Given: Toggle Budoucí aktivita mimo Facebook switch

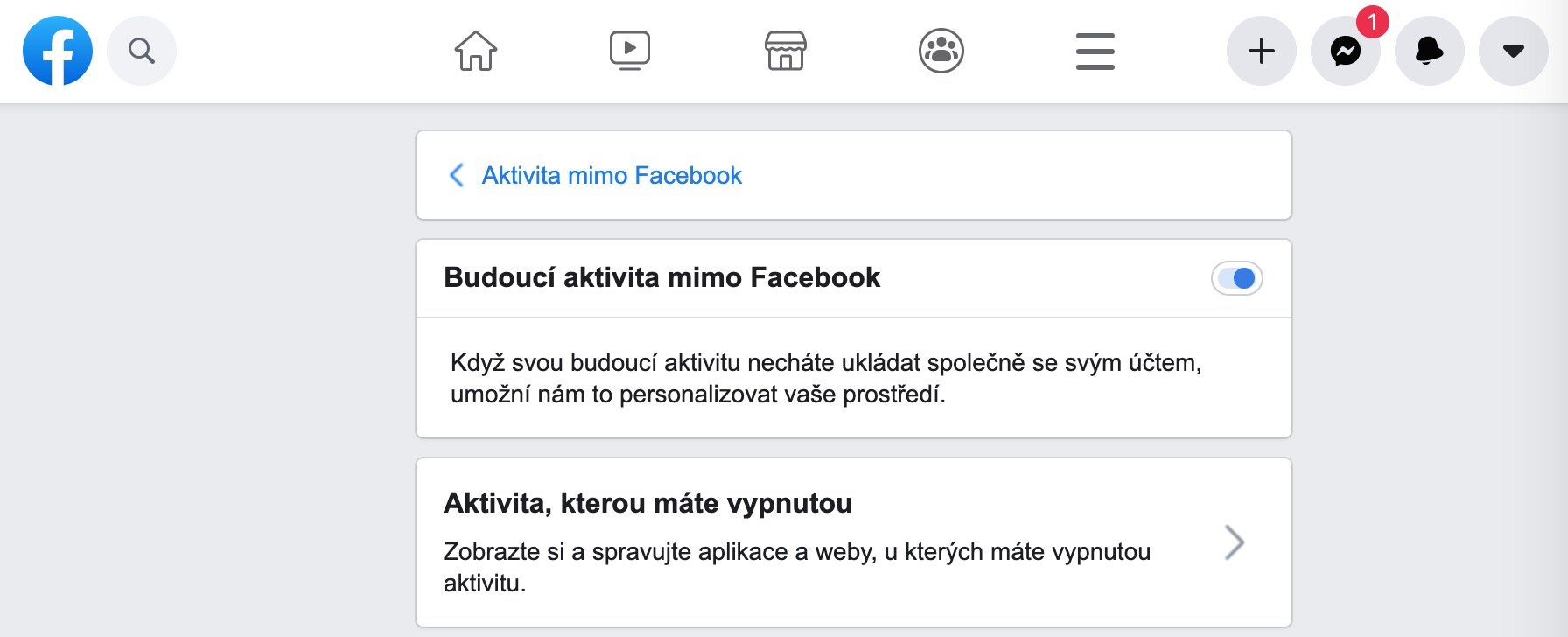Looking at the screenshot, I should tap(1237, 278).
